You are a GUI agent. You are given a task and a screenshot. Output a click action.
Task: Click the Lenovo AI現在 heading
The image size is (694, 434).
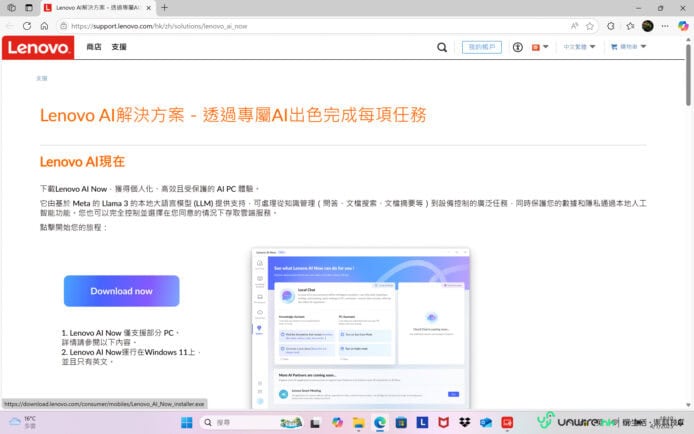(82, 162)
